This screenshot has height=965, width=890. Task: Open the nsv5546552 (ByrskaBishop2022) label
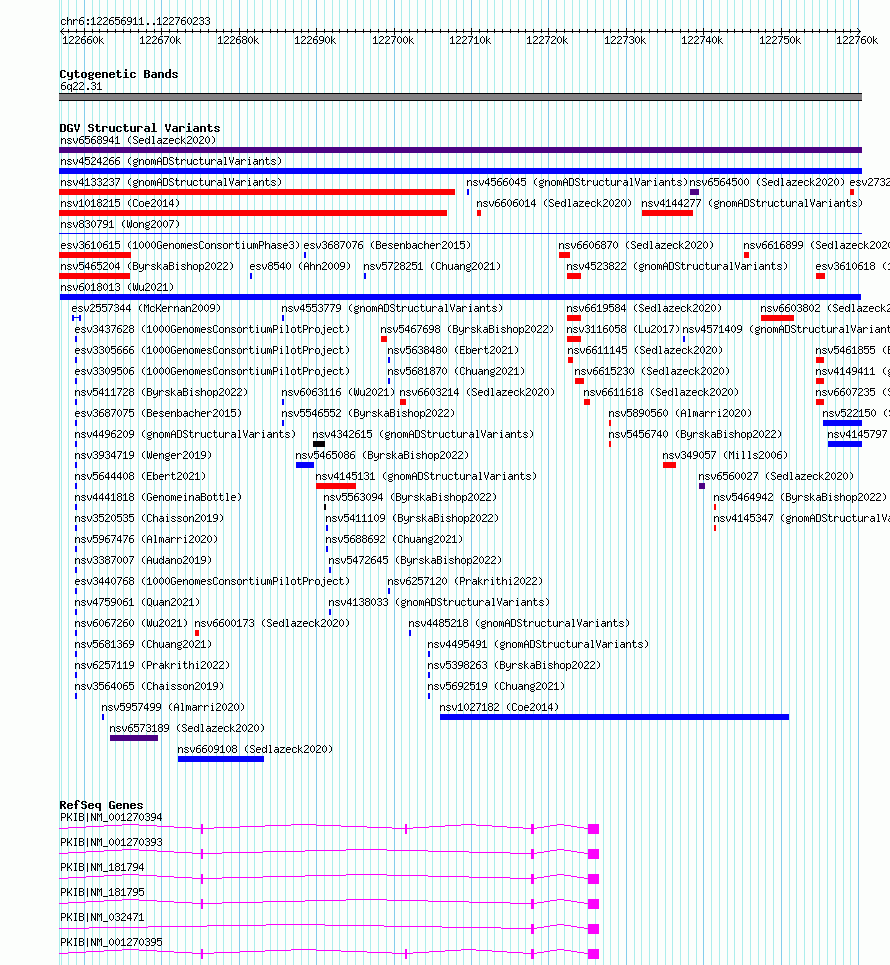click(x=368, y=413)
